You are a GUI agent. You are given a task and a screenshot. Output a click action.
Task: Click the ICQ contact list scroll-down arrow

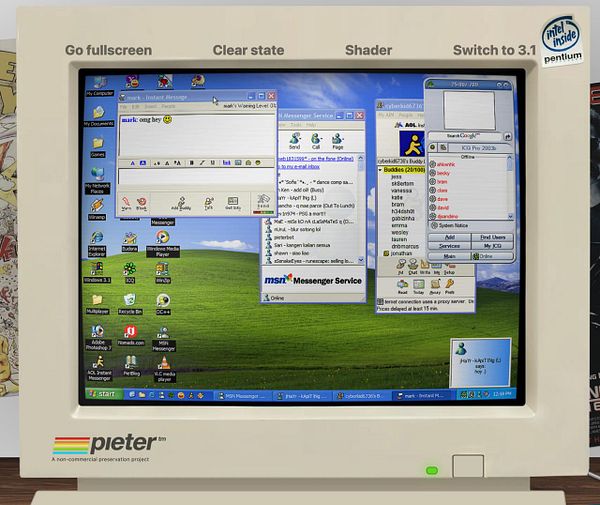pos(510,217)
